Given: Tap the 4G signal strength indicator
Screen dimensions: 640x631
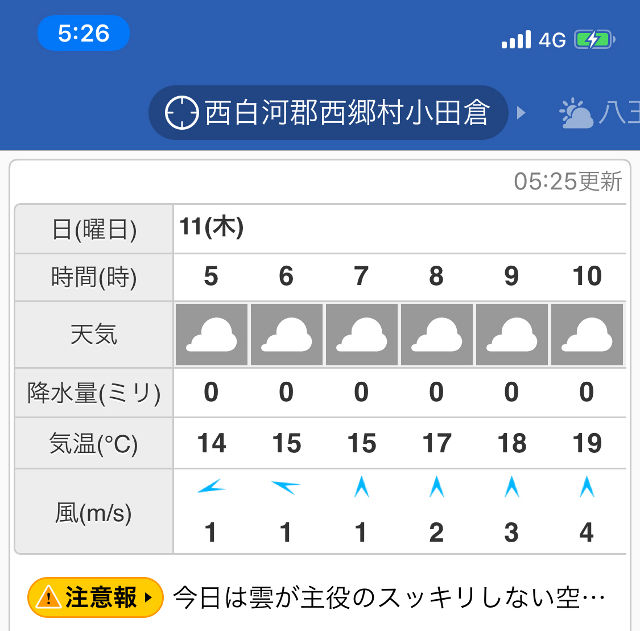Looking at the screenshot, I should tap(534, 40).
